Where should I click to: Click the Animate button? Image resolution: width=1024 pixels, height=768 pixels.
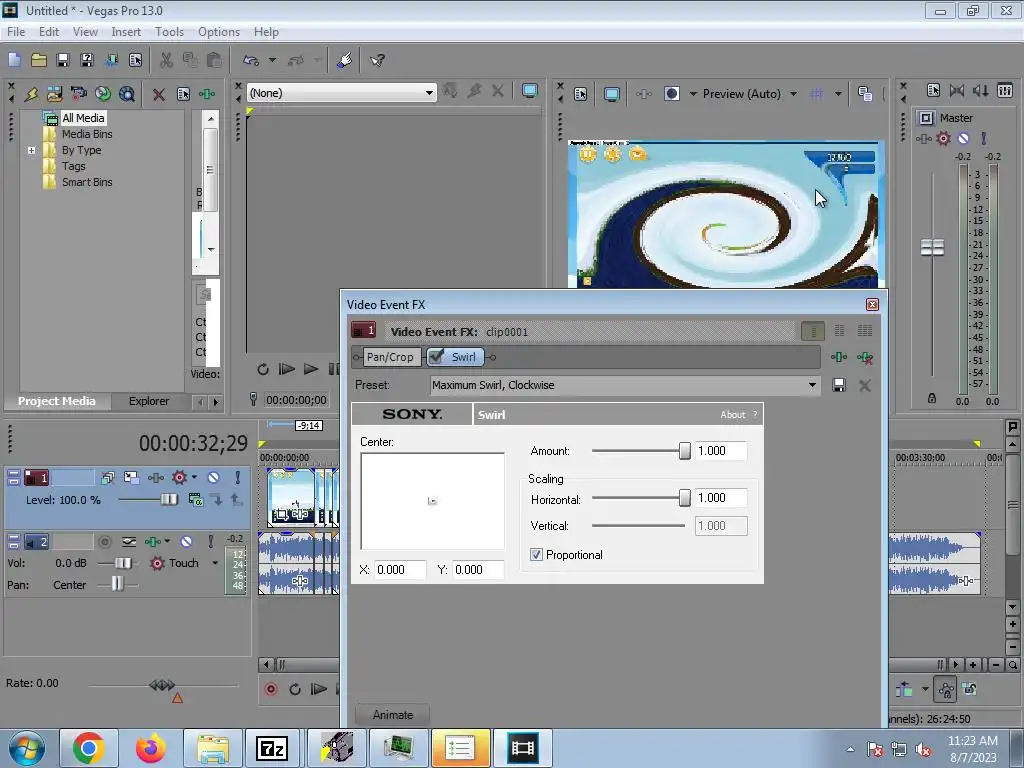392,714
